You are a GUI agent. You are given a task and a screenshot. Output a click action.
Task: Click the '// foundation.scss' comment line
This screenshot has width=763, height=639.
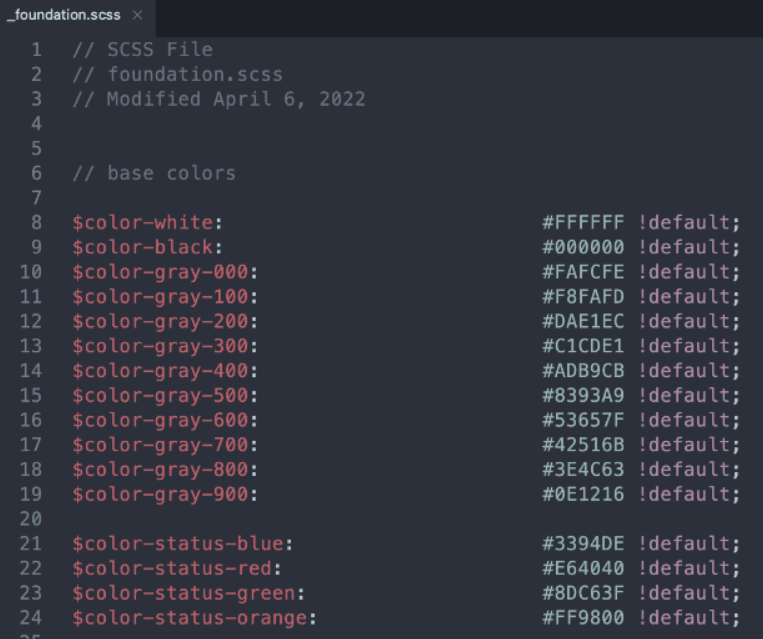click(178, 74)
